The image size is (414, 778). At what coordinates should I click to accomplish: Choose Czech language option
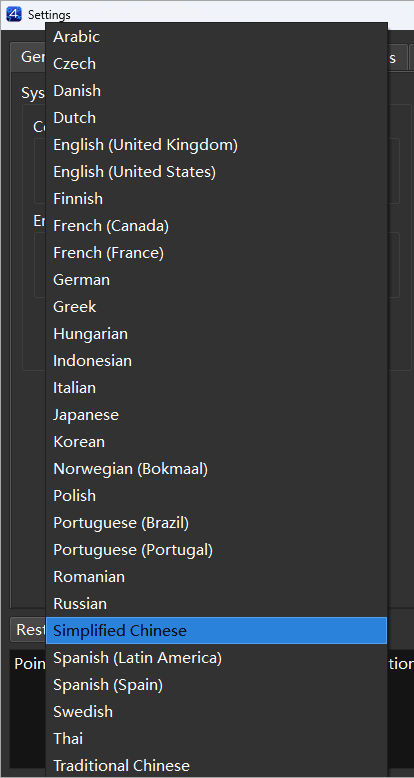click(216, 64)
